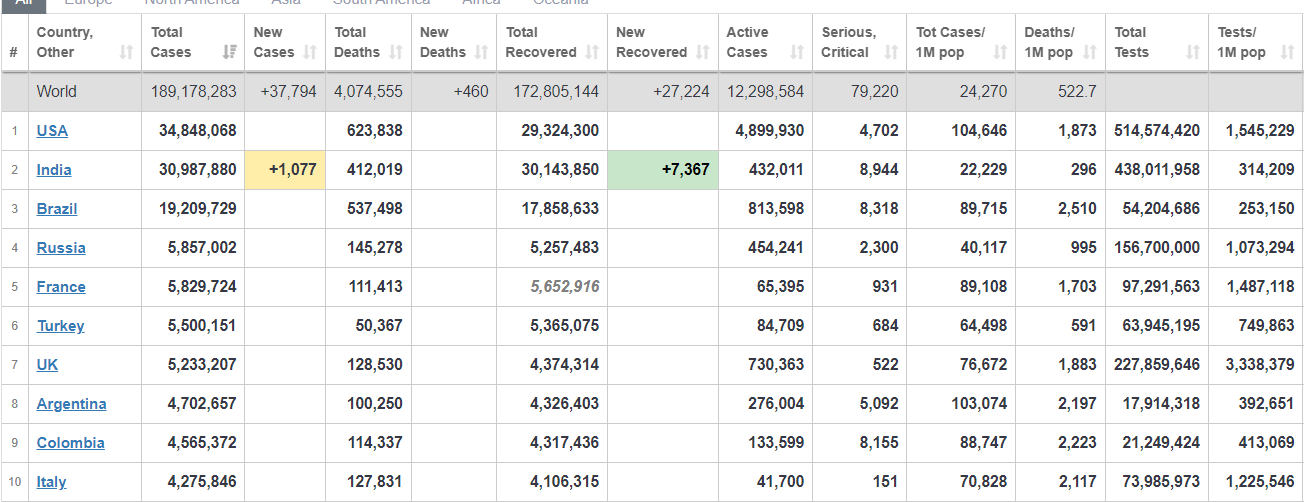The image size is (1304, 502).
Task: Sort table by New Cases arrow icon
Action: point(310,52)
